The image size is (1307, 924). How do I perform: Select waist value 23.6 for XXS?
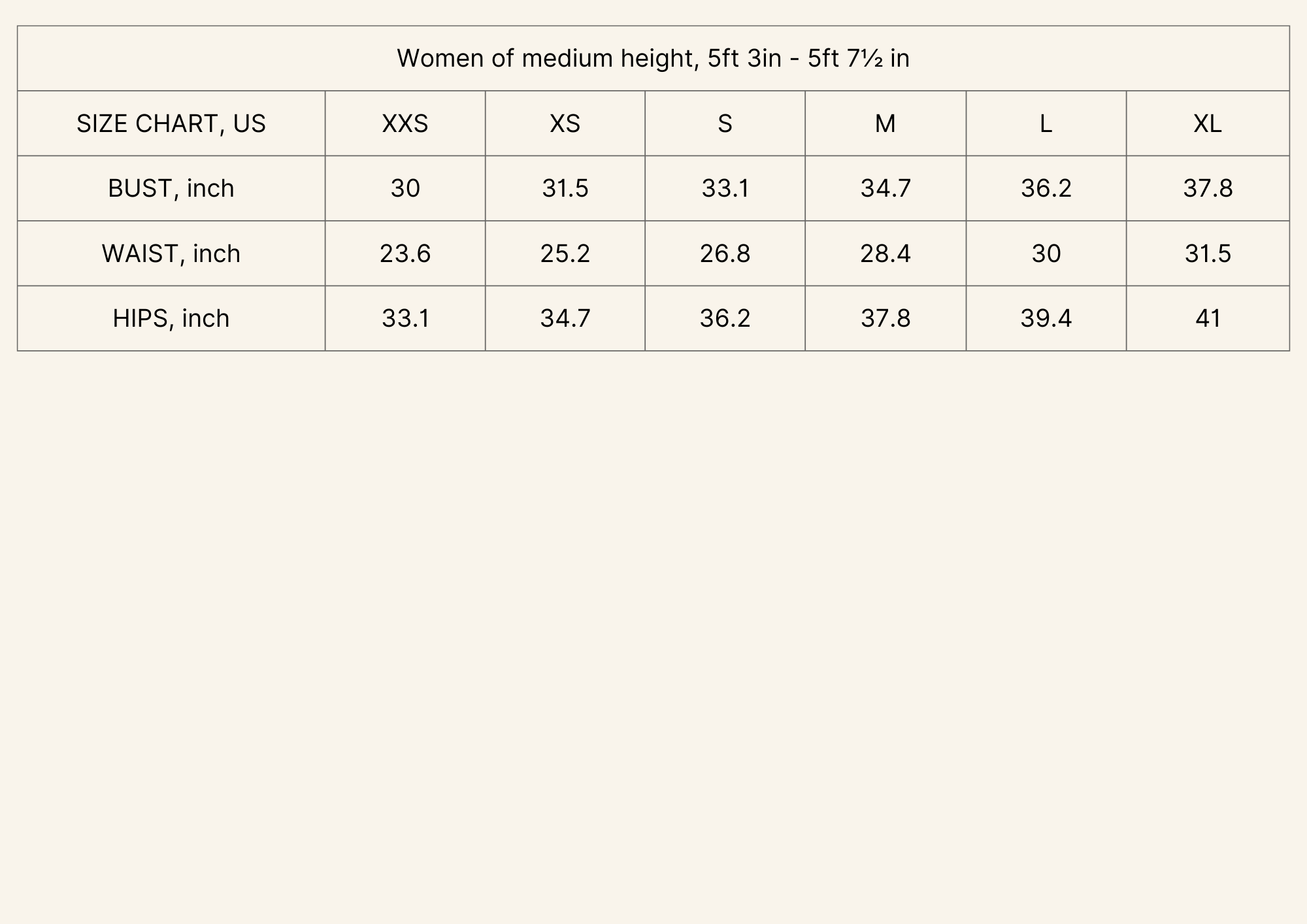pyautogui.click(x=405, y=254)
